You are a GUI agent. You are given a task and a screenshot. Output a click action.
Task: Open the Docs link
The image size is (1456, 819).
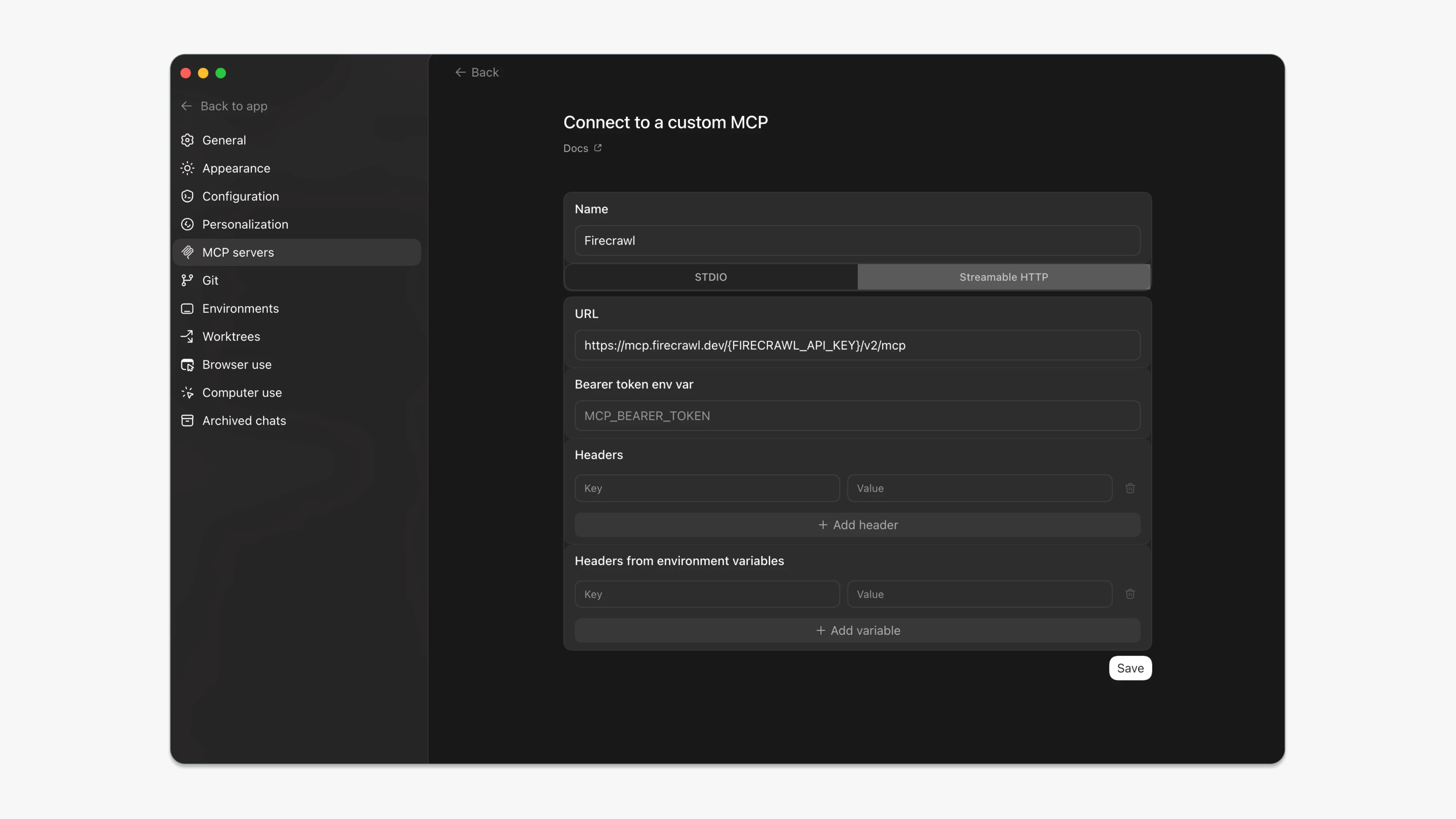582,148
